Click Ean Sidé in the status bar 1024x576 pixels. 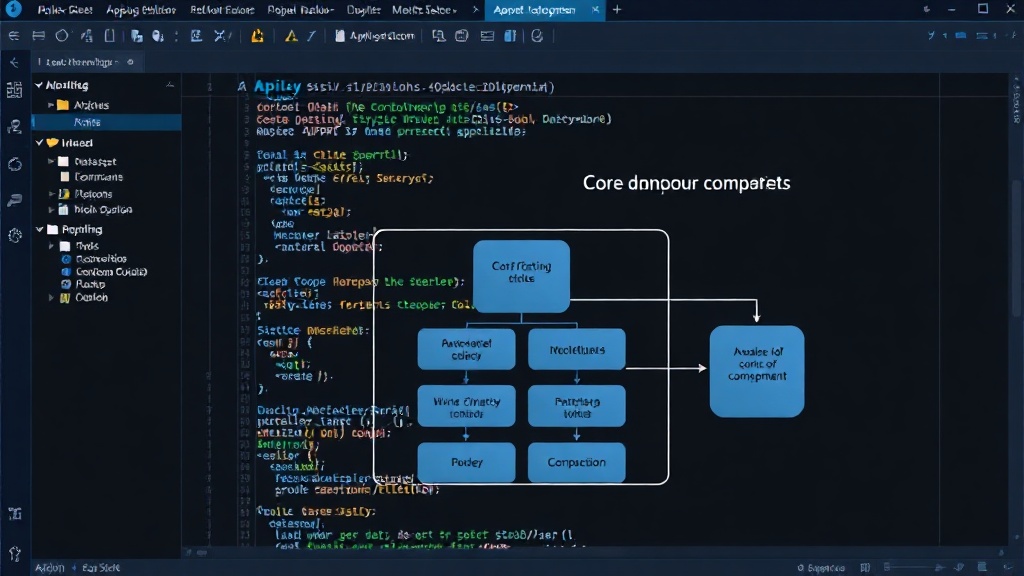click(101, 568)
